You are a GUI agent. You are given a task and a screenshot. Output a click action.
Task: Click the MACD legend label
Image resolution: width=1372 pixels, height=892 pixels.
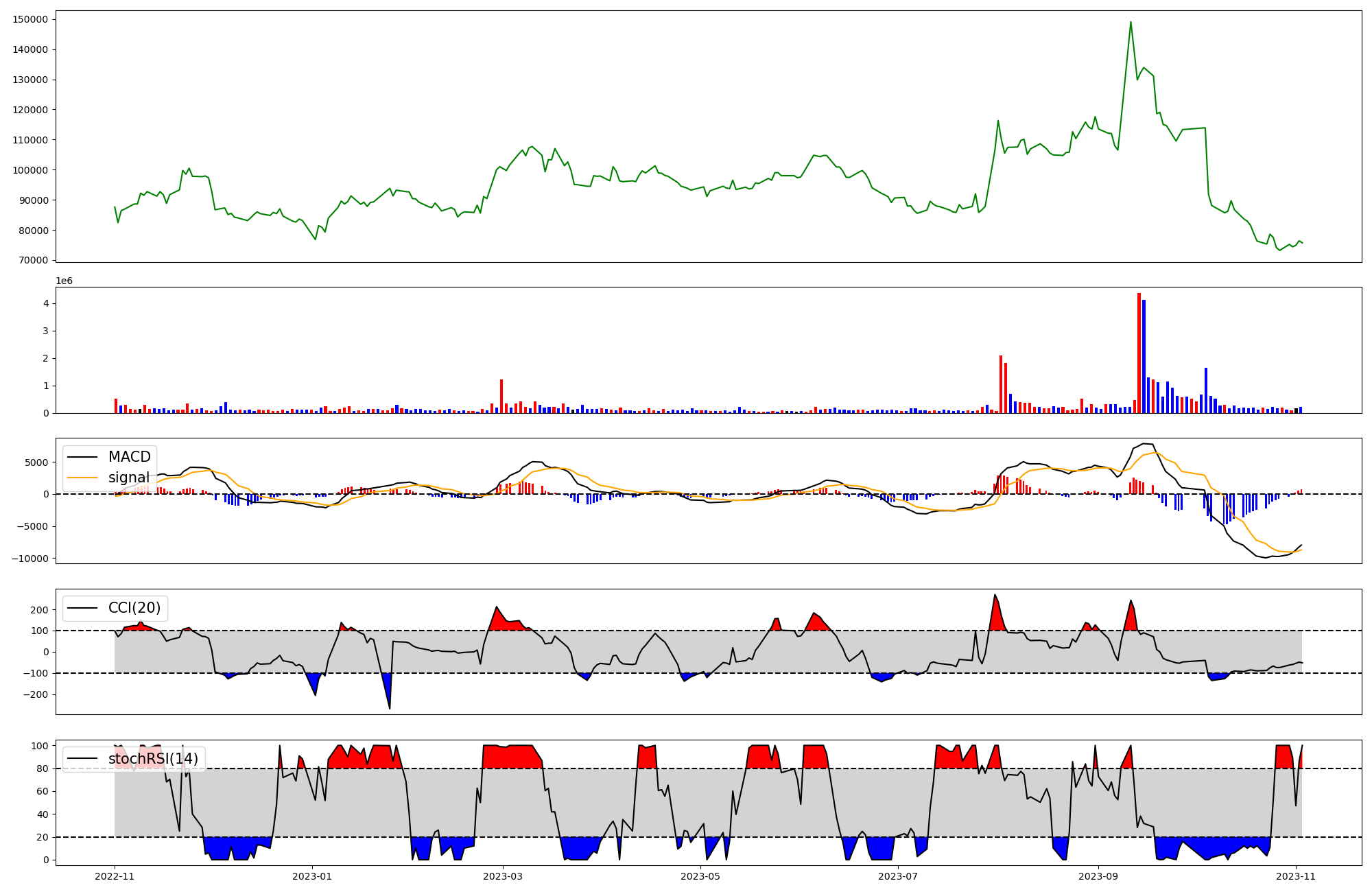[129, 457]
